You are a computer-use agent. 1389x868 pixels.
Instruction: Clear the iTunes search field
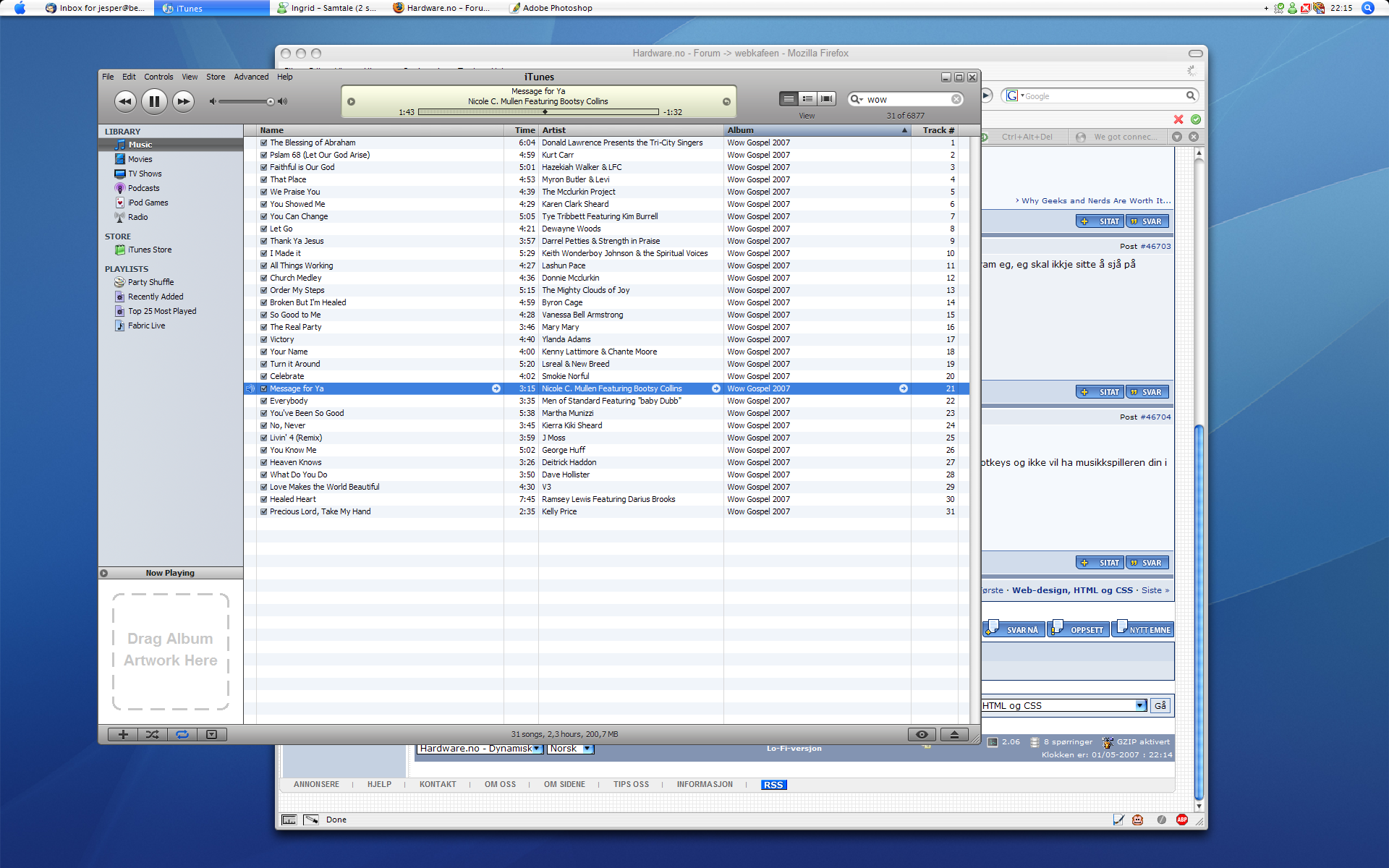click(956, 99)
